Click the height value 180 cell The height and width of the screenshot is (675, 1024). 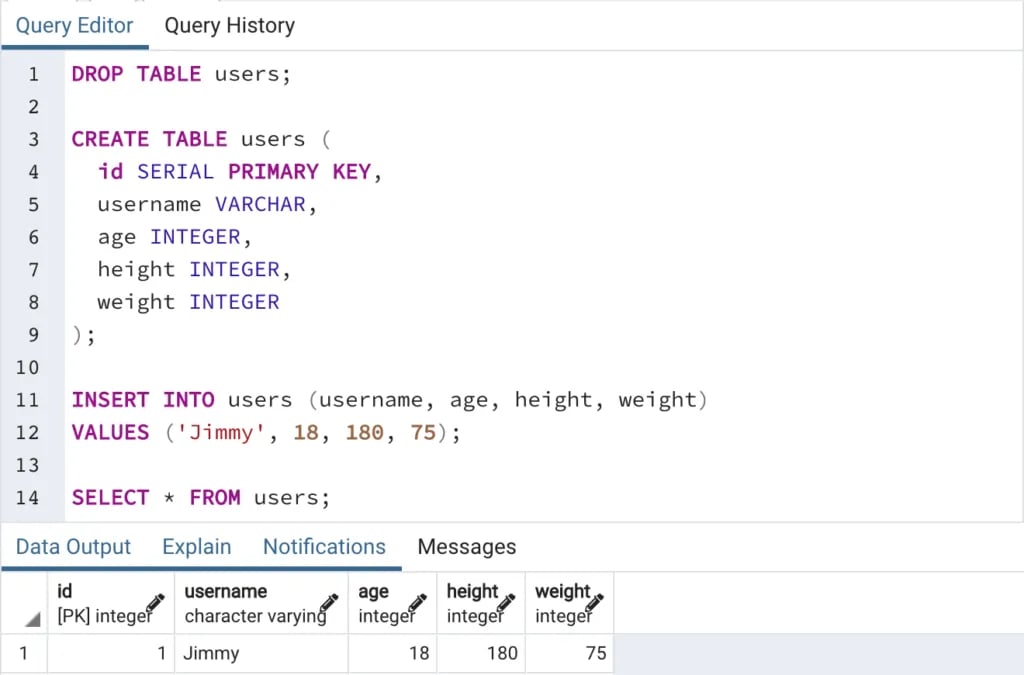pyautogui.click(x=481, y=653)
